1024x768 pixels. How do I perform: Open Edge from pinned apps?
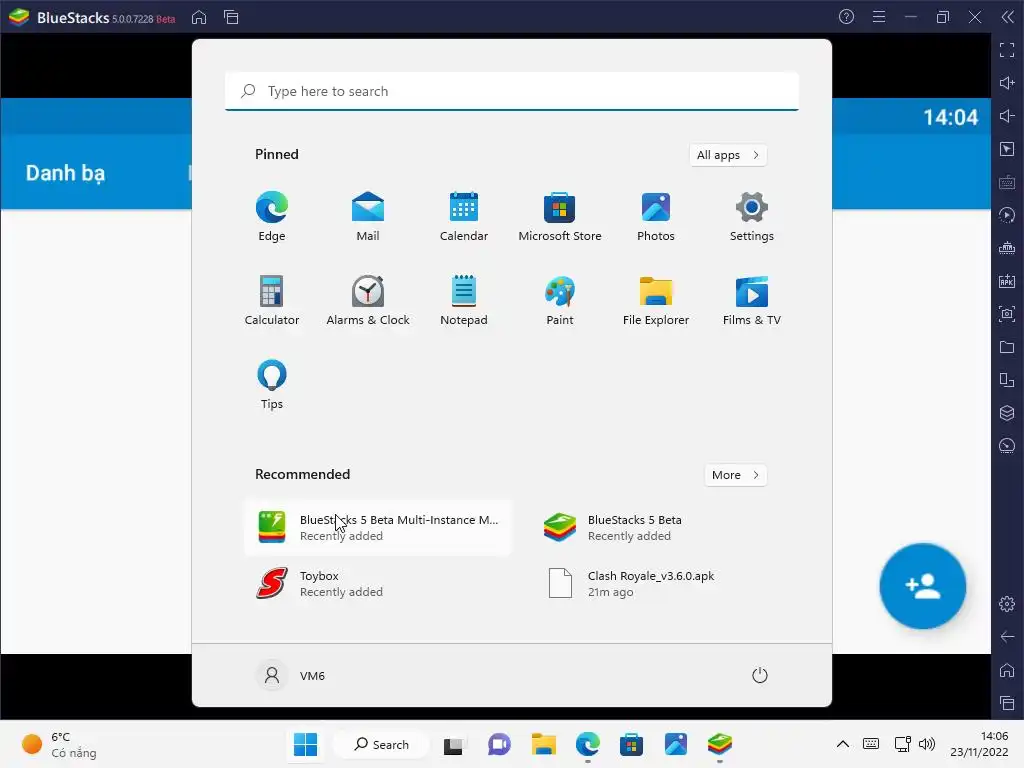pos(272,217)
